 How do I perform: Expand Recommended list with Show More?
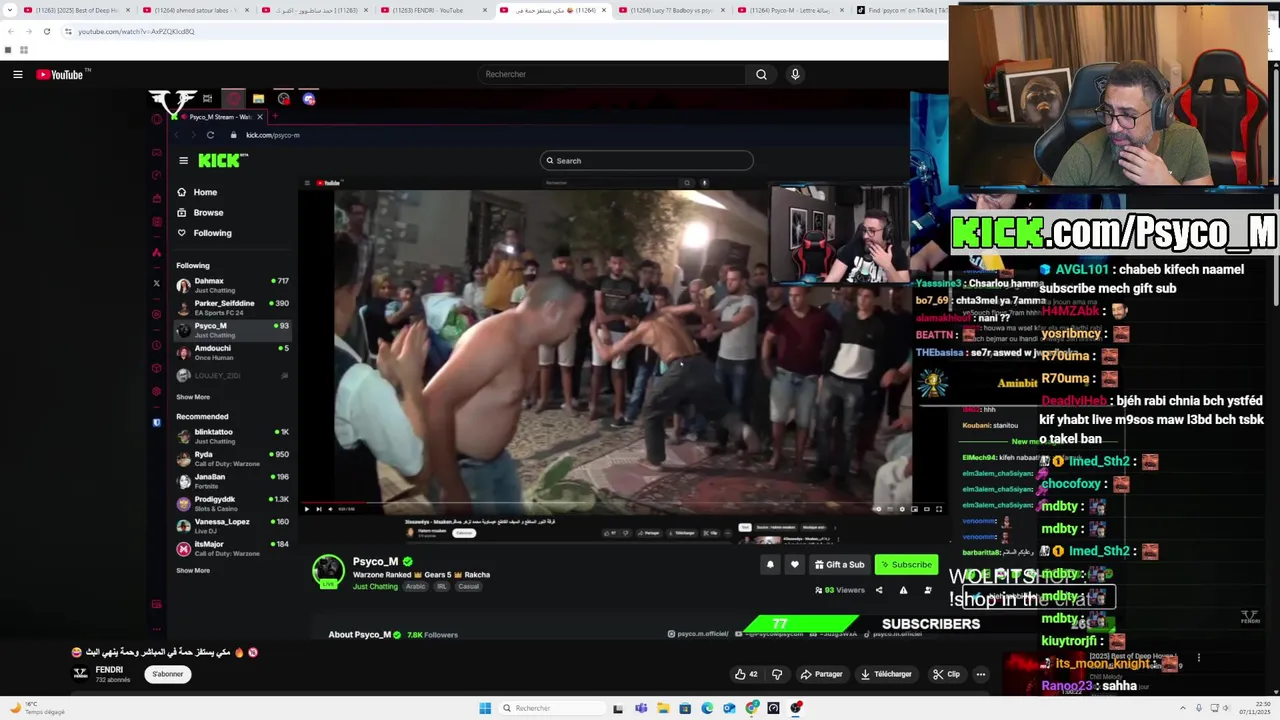click(193, 570)
